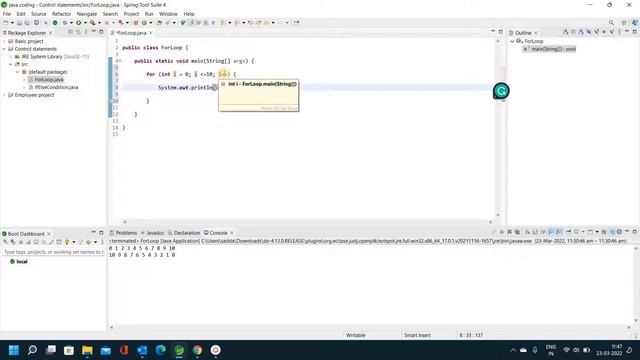
Task: Collapse the Control statements project
Action: point(4,49)
